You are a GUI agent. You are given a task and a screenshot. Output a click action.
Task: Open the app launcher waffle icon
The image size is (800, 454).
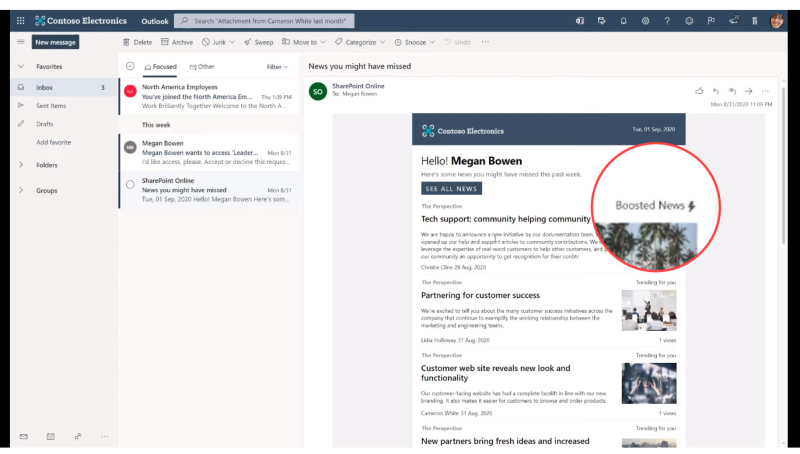20,21
